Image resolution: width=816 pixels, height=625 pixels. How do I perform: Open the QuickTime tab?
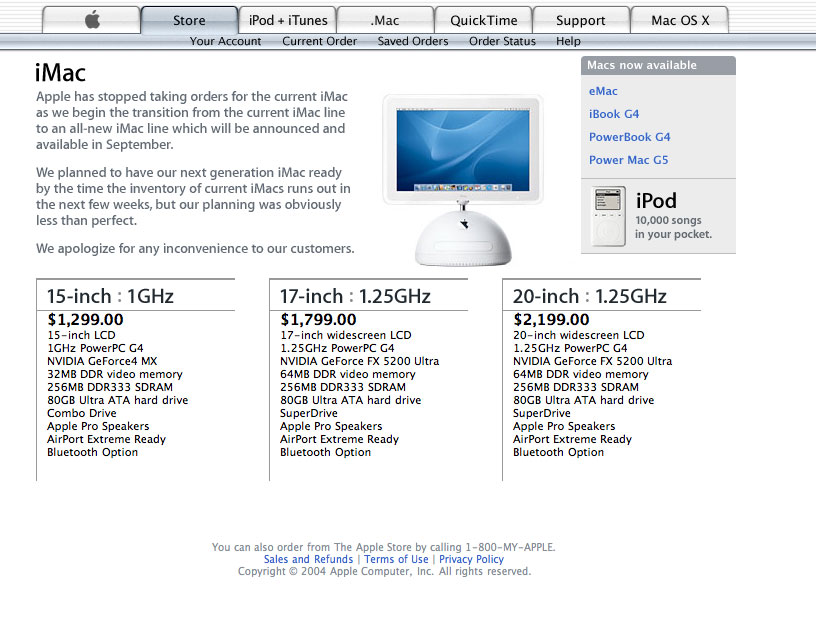pyautogui.click(x=483, y=20)
